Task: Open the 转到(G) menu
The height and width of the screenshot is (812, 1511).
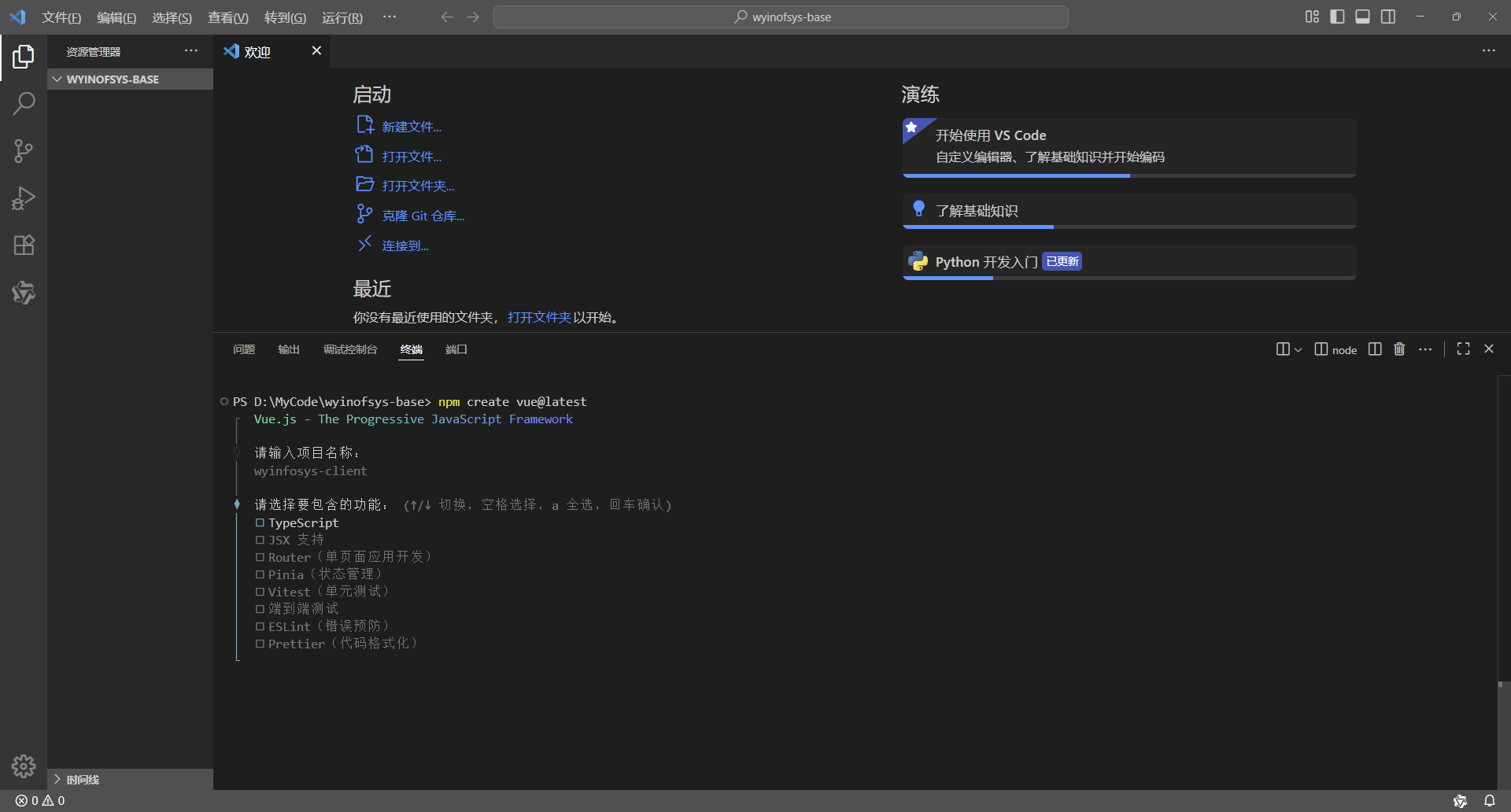Action: pos(285,17)
